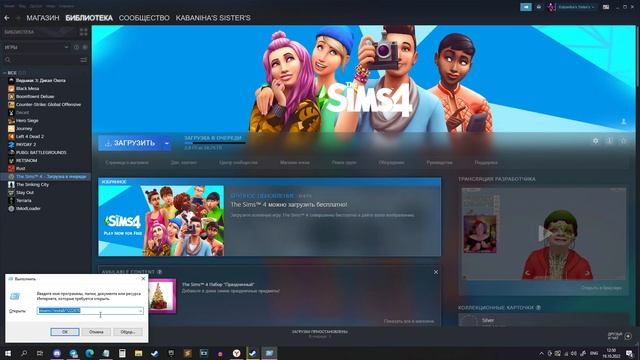
Task: Open the KABANIHA'S SISTER'S profile tab
Action: (213, 18)
